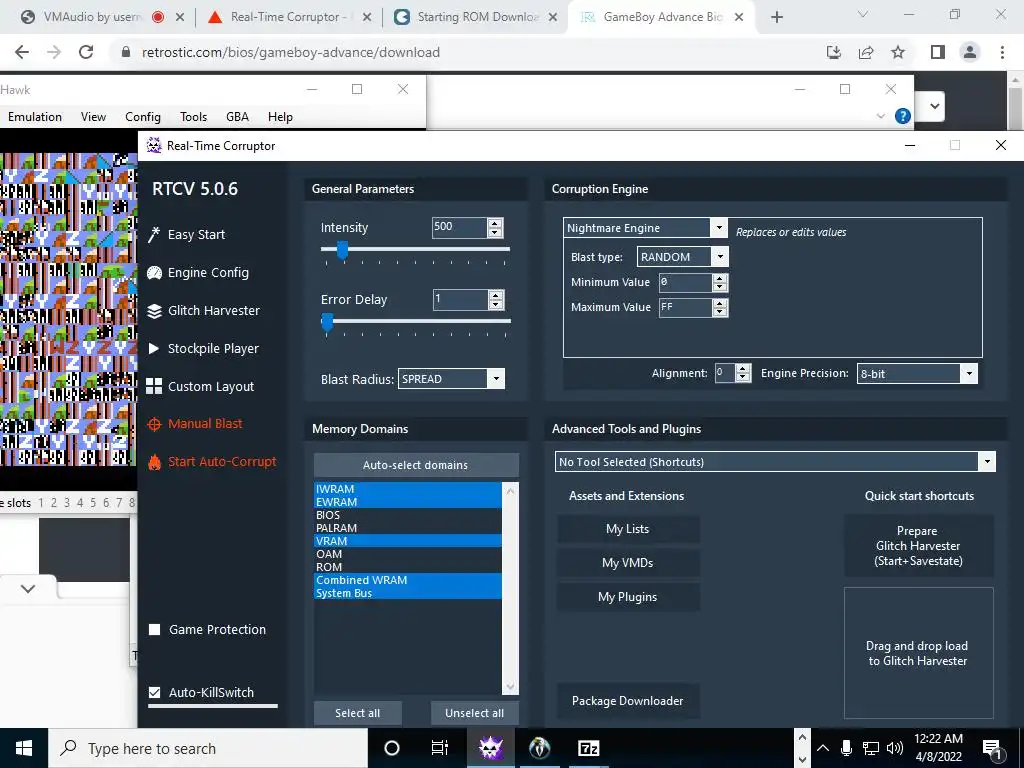Open Cortana circle on taskbar
The height and width of the screenshot is (768, 1024).
pos(392,748)
